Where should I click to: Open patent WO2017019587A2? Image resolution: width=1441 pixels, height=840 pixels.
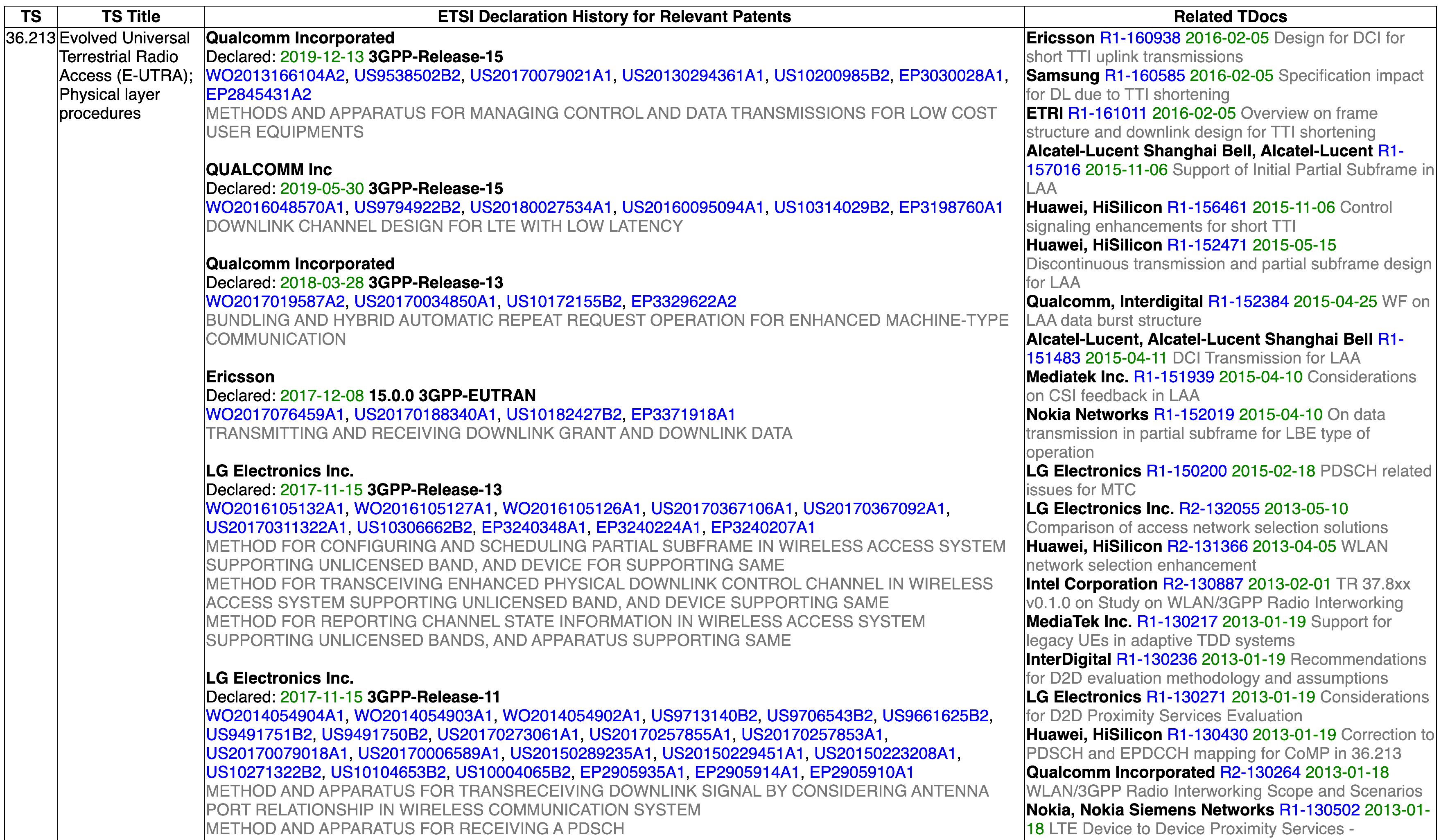275,301
